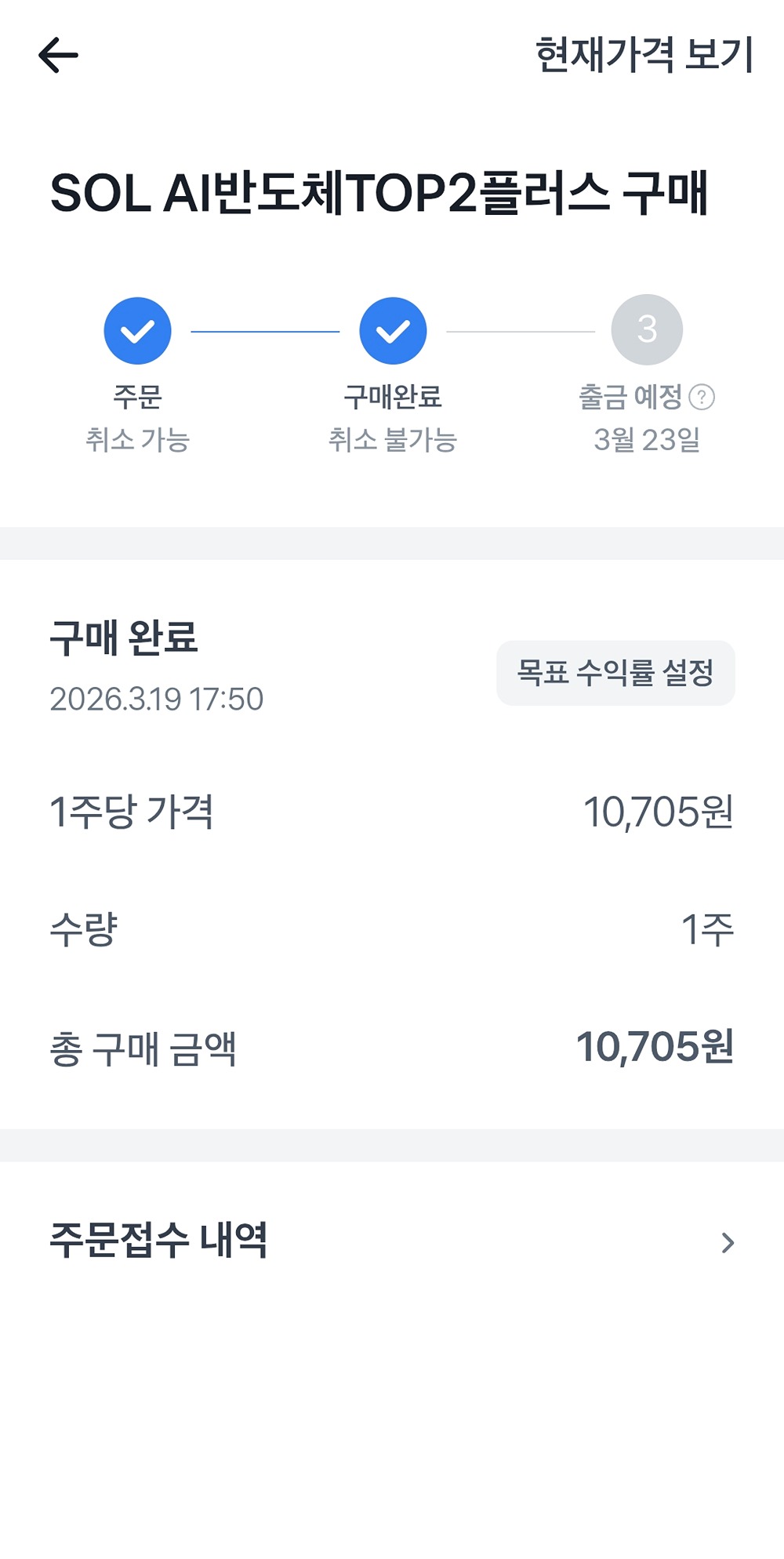Tap the 주문 step checkmark circle

(138, 331)
